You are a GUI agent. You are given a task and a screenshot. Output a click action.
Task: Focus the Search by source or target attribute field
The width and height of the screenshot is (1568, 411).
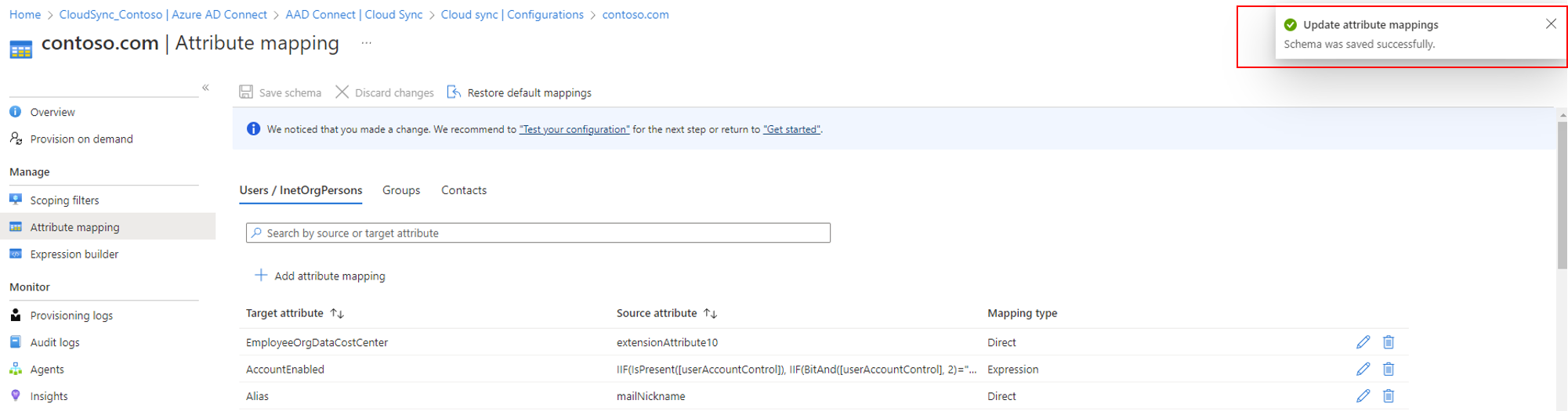click(x=538, y=233)
